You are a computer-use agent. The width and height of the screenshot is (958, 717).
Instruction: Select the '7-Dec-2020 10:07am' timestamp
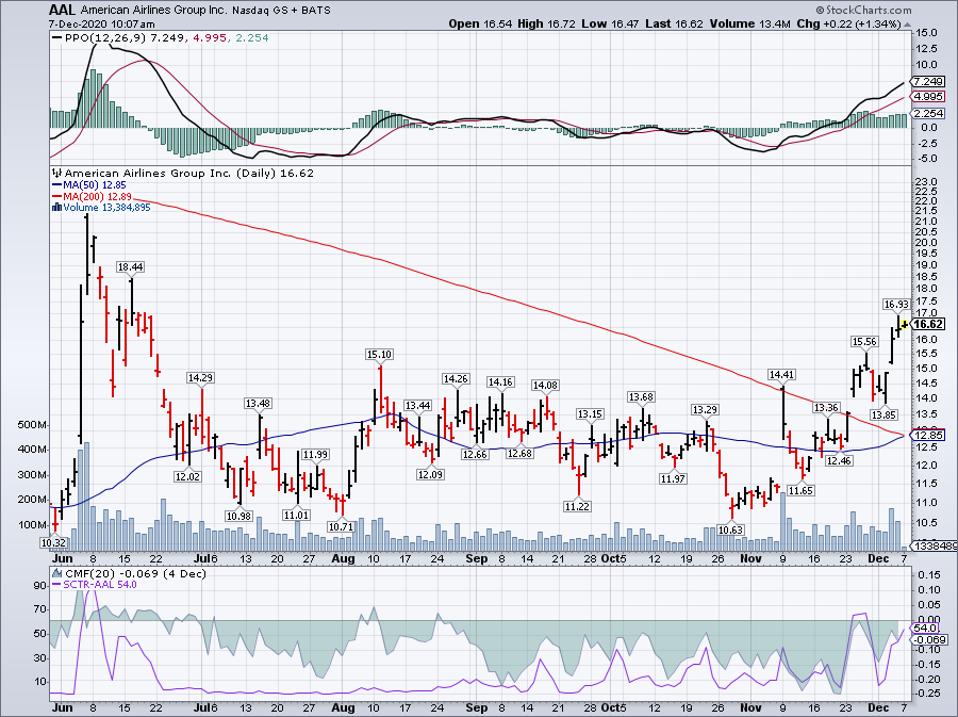101,24
